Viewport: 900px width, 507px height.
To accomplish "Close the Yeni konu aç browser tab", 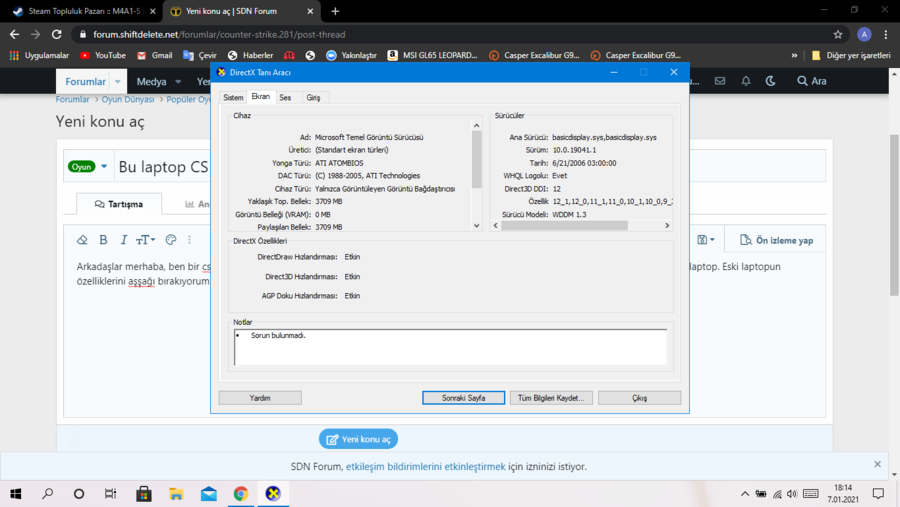I will [310, 11].
